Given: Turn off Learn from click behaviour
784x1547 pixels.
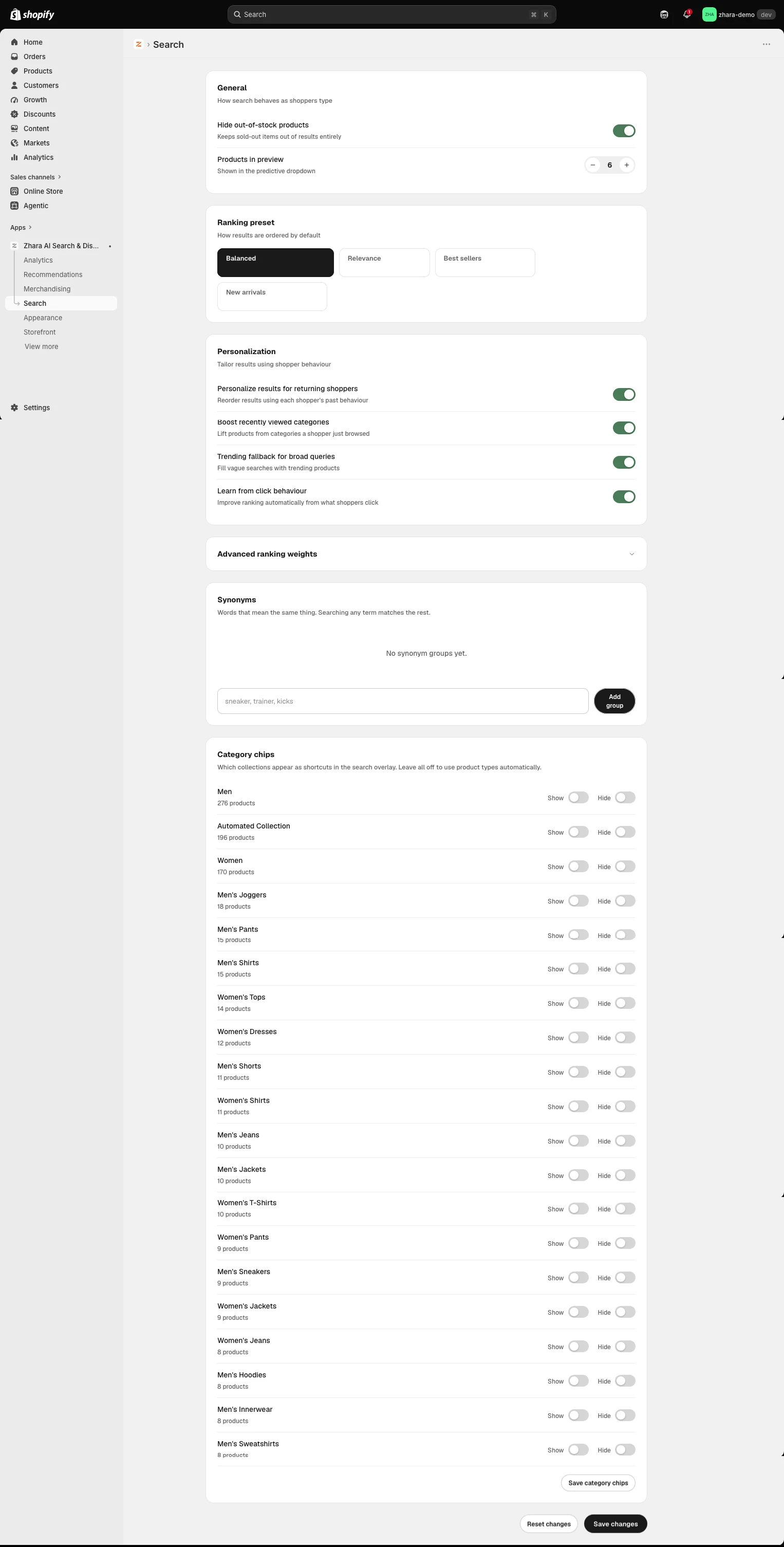Looking at the screenshot, I should (x=624, y=496).
